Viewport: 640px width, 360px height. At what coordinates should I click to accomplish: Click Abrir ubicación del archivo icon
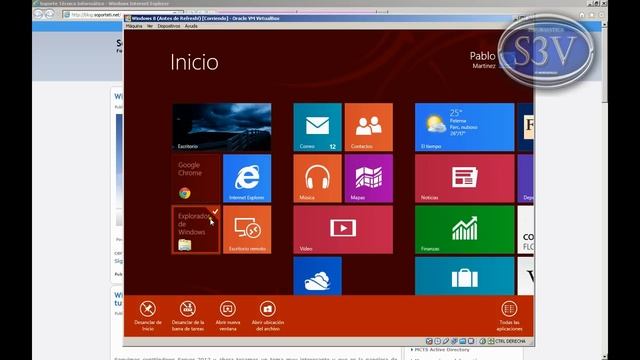(268, 309)
